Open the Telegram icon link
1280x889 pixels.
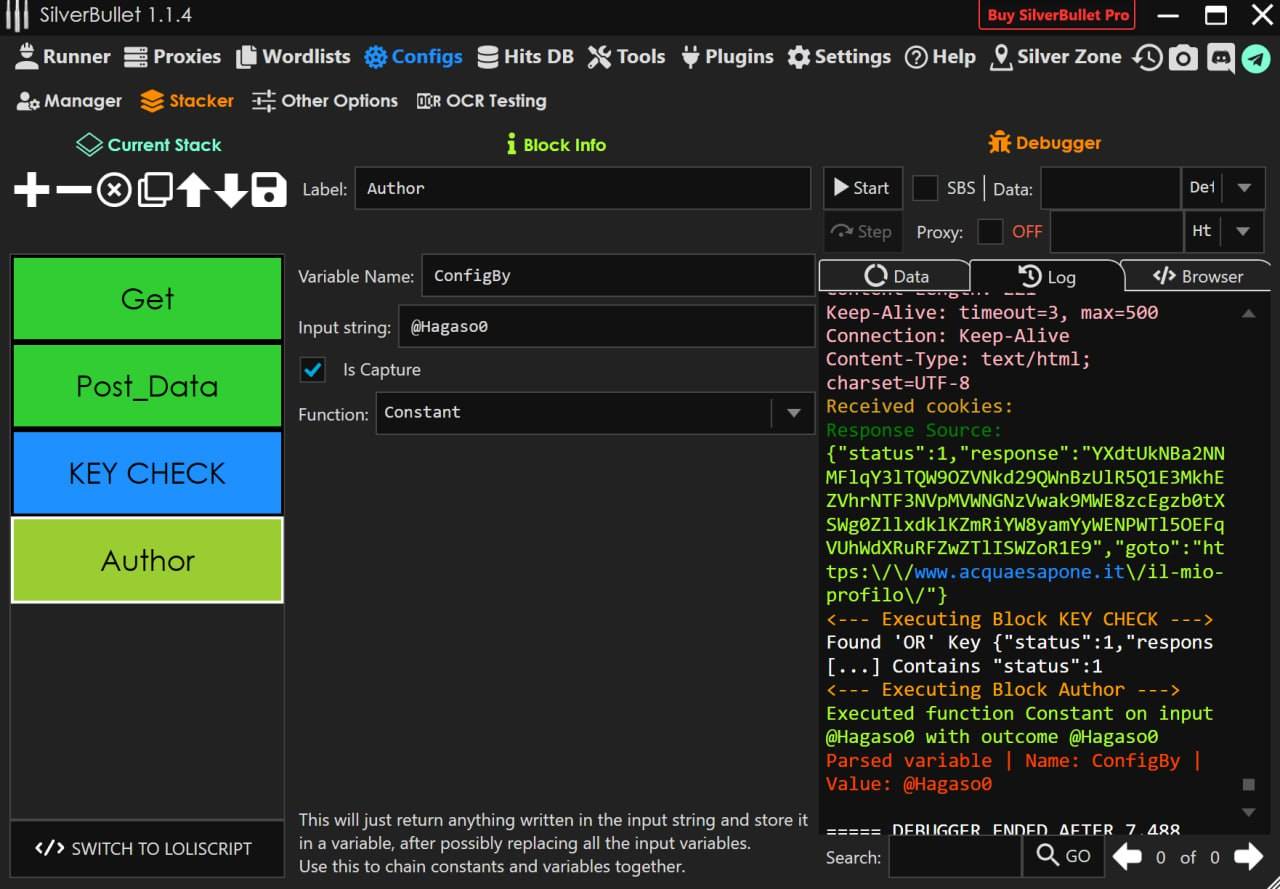[x=1255, y=58]
